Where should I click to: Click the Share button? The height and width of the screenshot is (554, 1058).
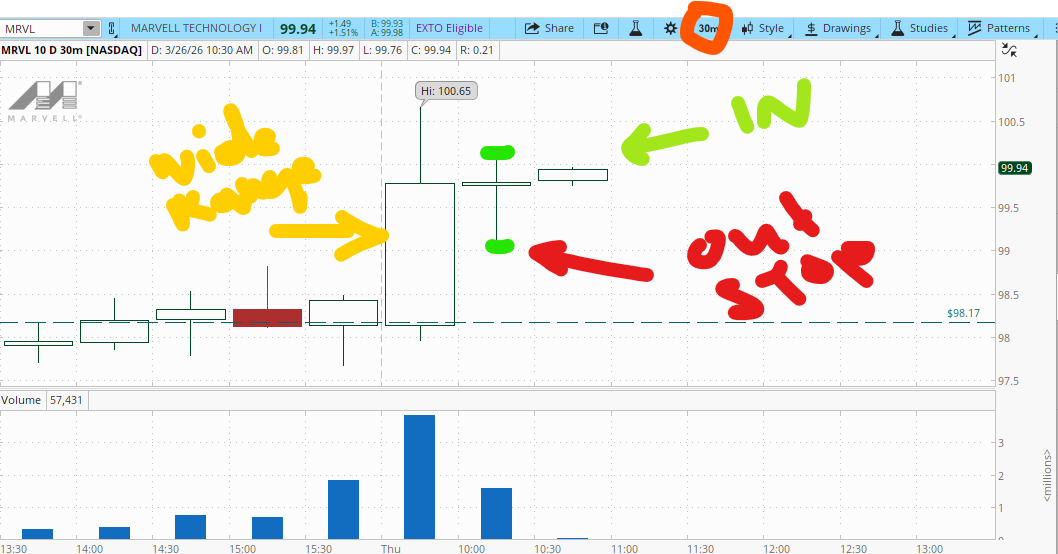tap(549, 28)
